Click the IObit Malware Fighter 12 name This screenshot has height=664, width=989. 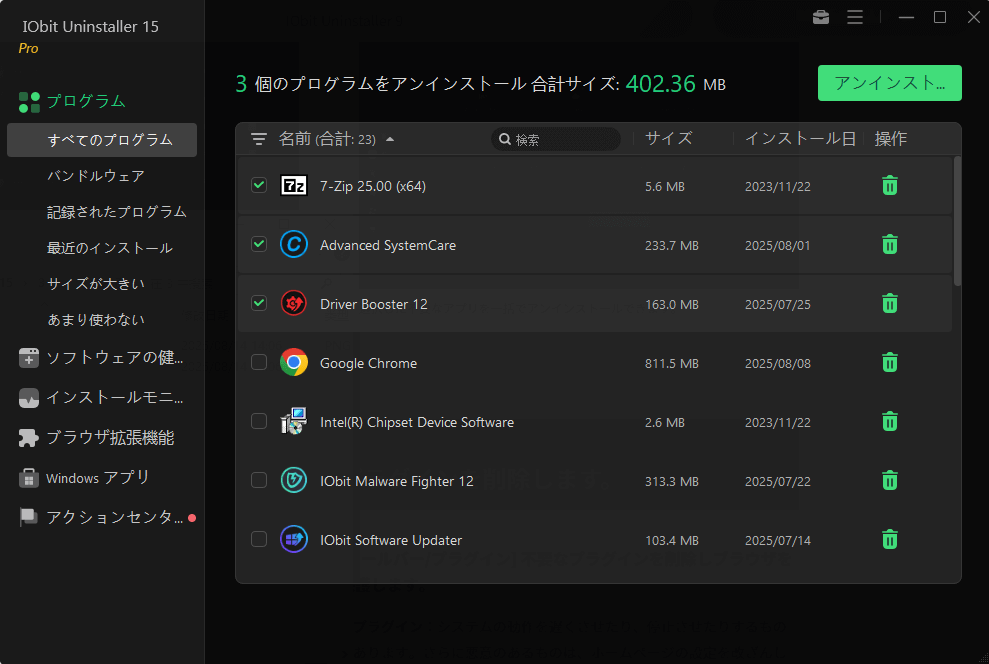coord(397,481)
